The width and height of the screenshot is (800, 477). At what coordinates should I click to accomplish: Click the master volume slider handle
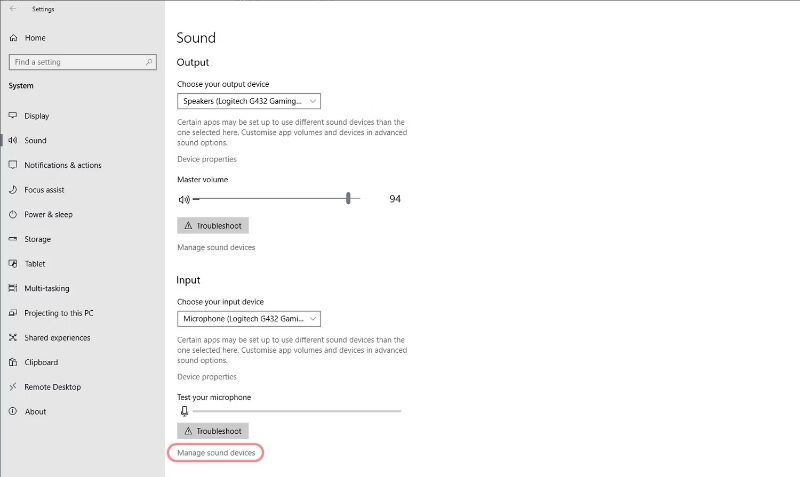point(348,199)
